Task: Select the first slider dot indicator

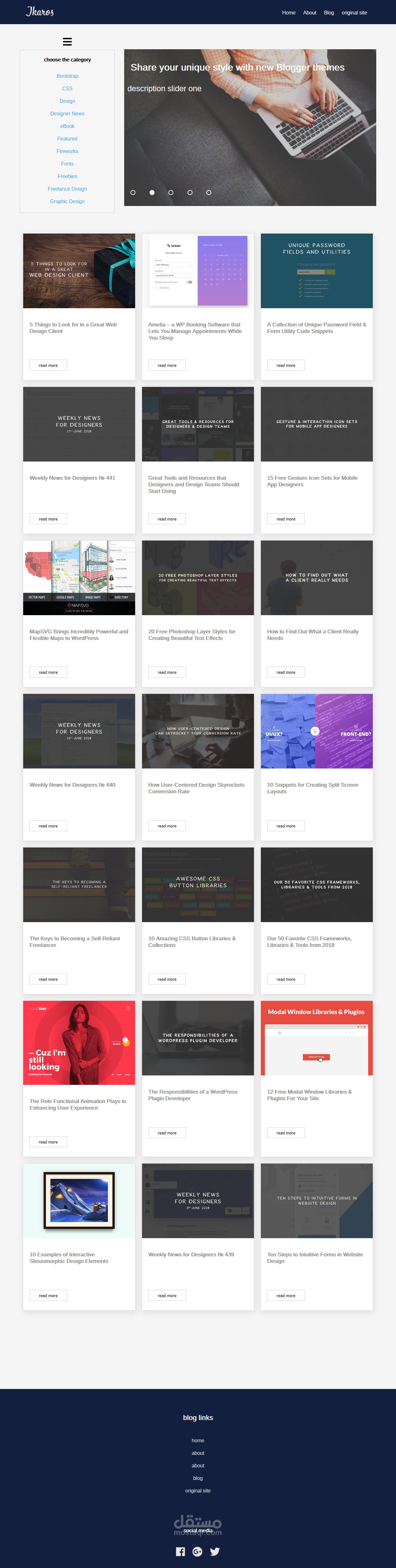Action: 133,192
